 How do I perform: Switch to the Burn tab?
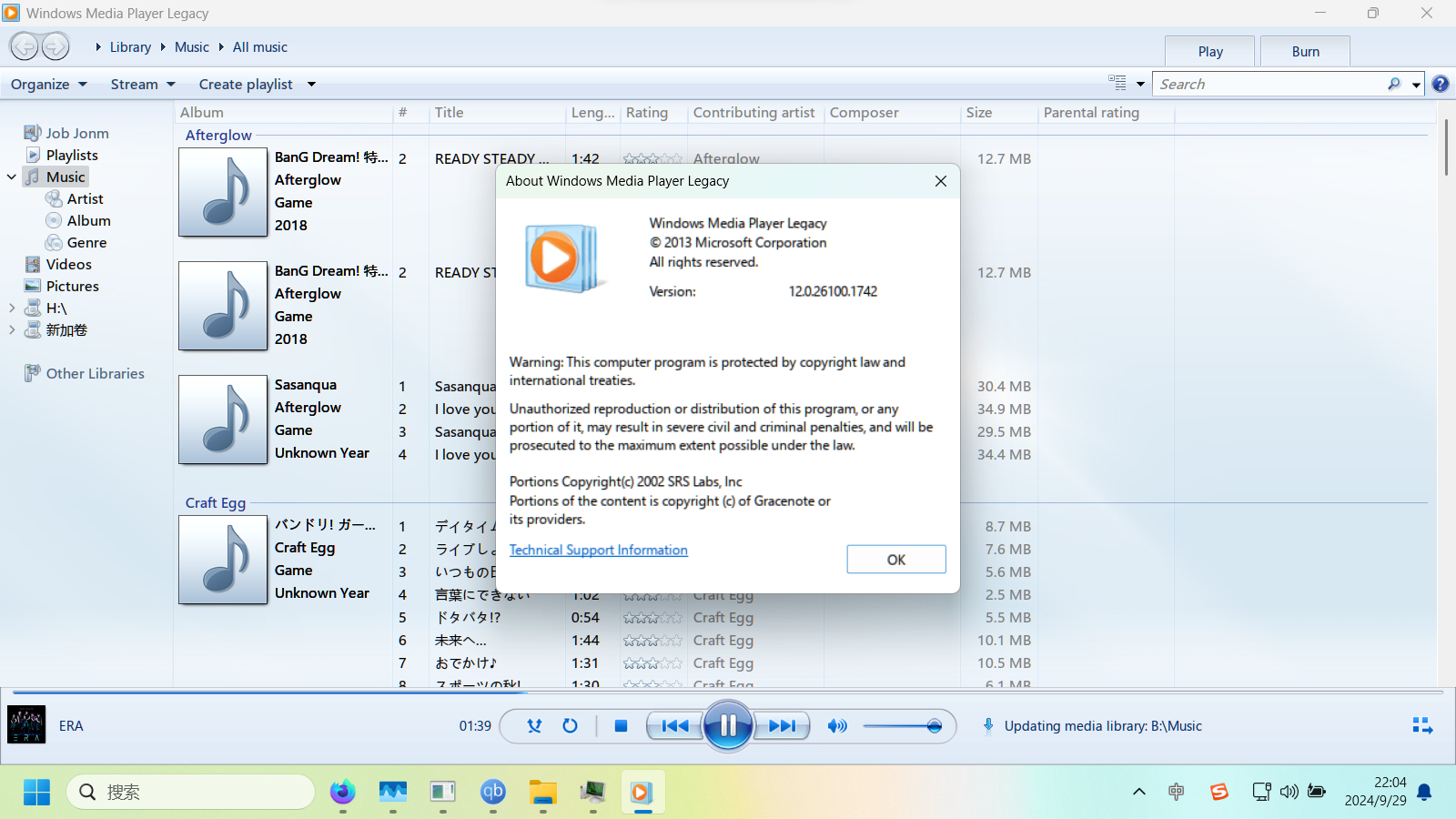pyautogui.click(x=1305, y=51)
